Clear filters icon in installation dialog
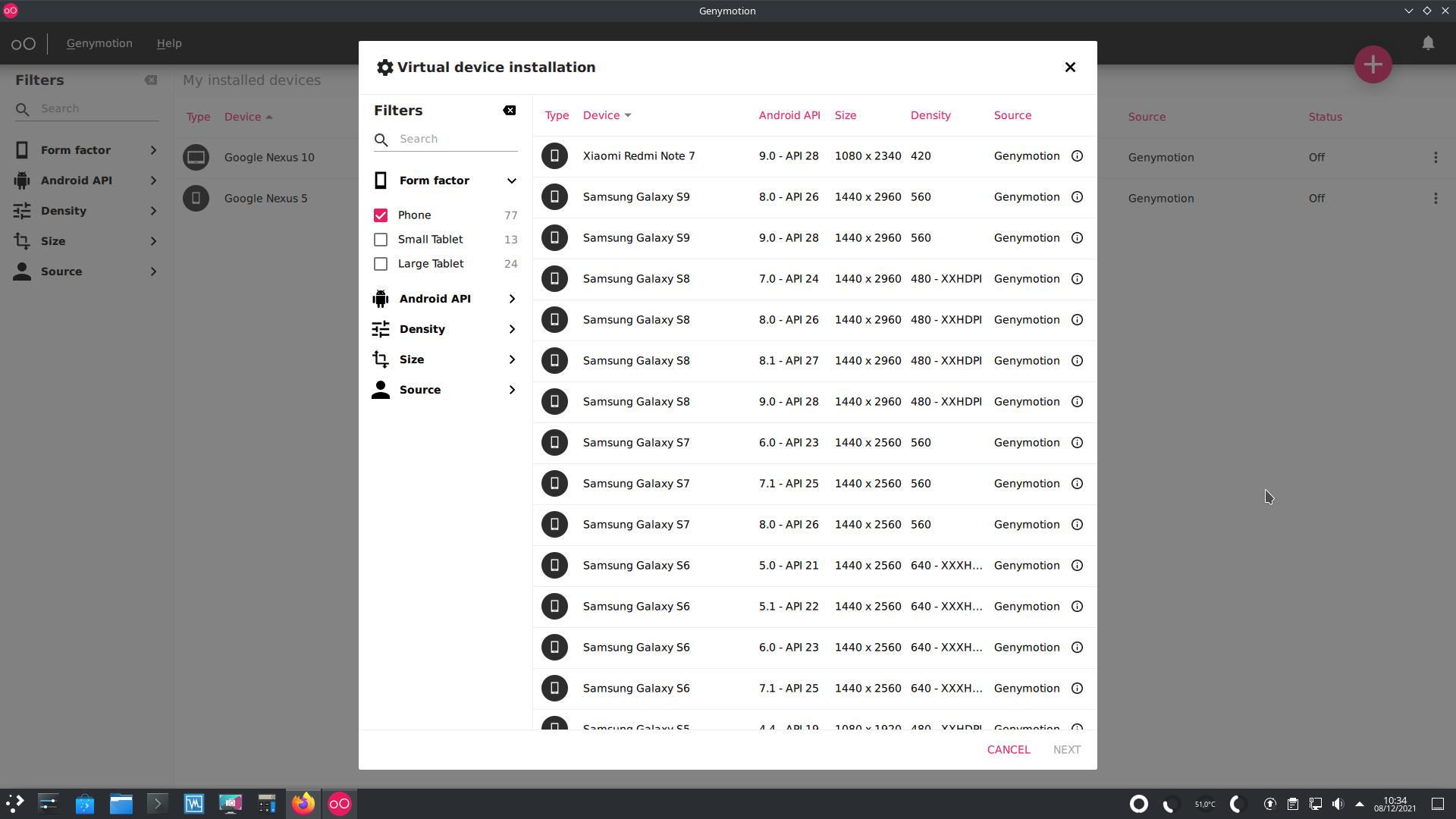1456x819 pixels. pyautogui.click(x=510, y=111)
